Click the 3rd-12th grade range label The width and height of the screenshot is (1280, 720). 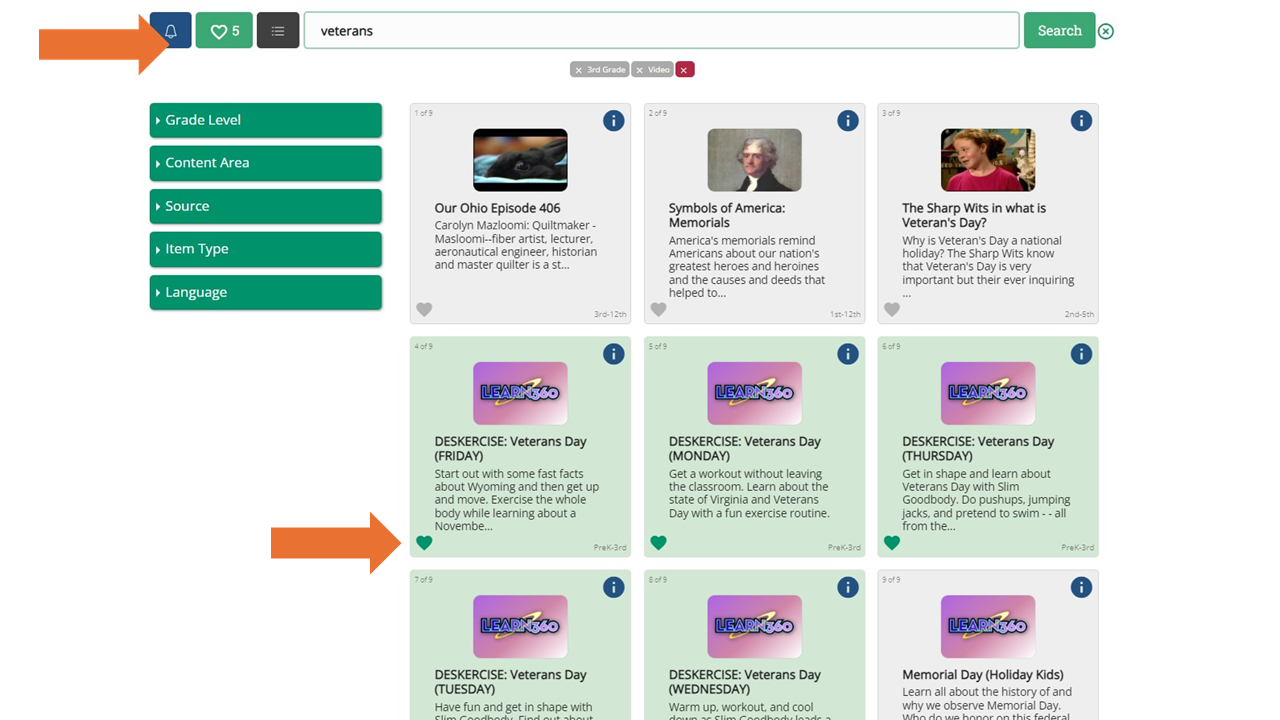click(610, 314)
